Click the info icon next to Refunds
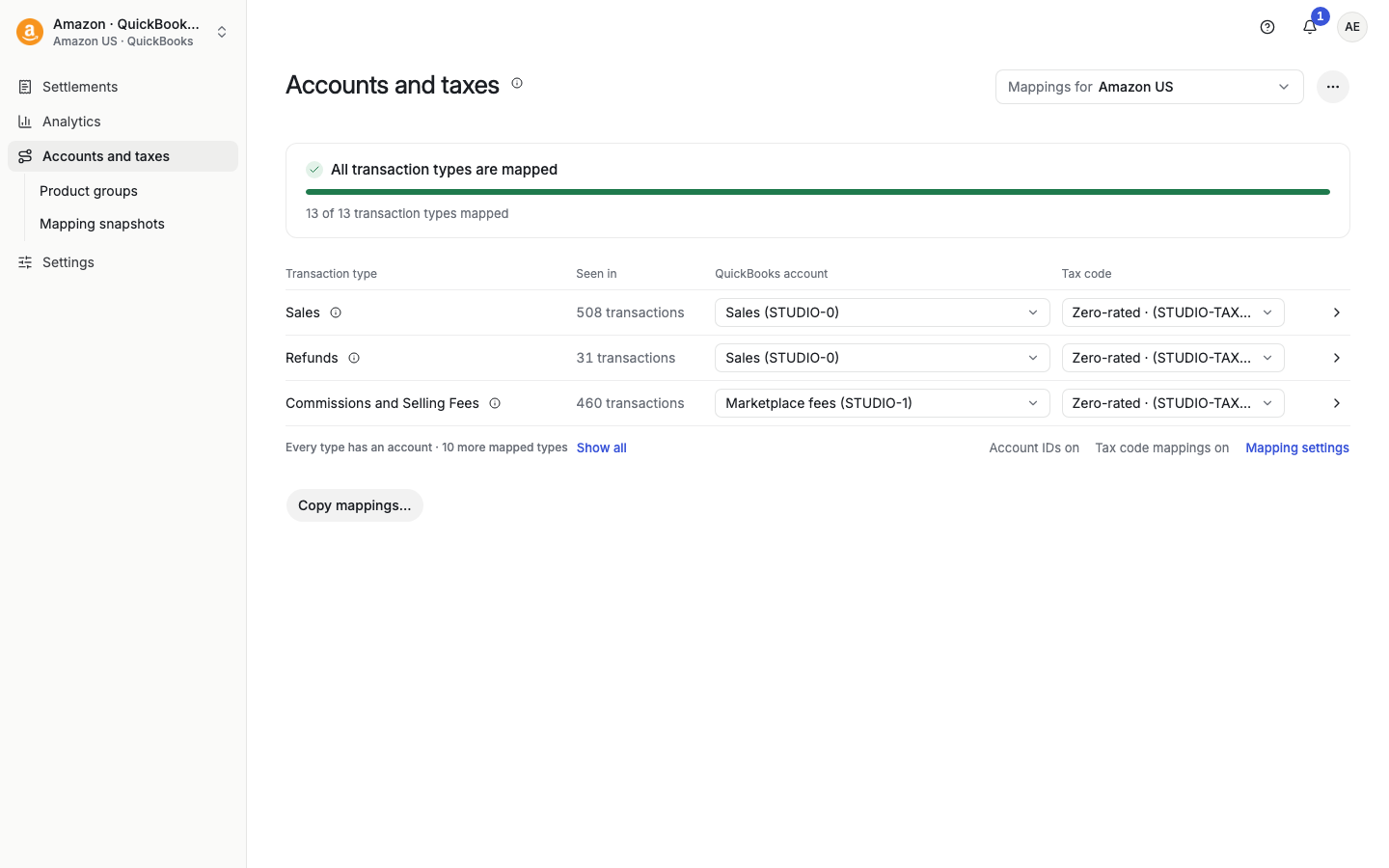This screenshot has height=868, width=1389. tap(354, 358)
